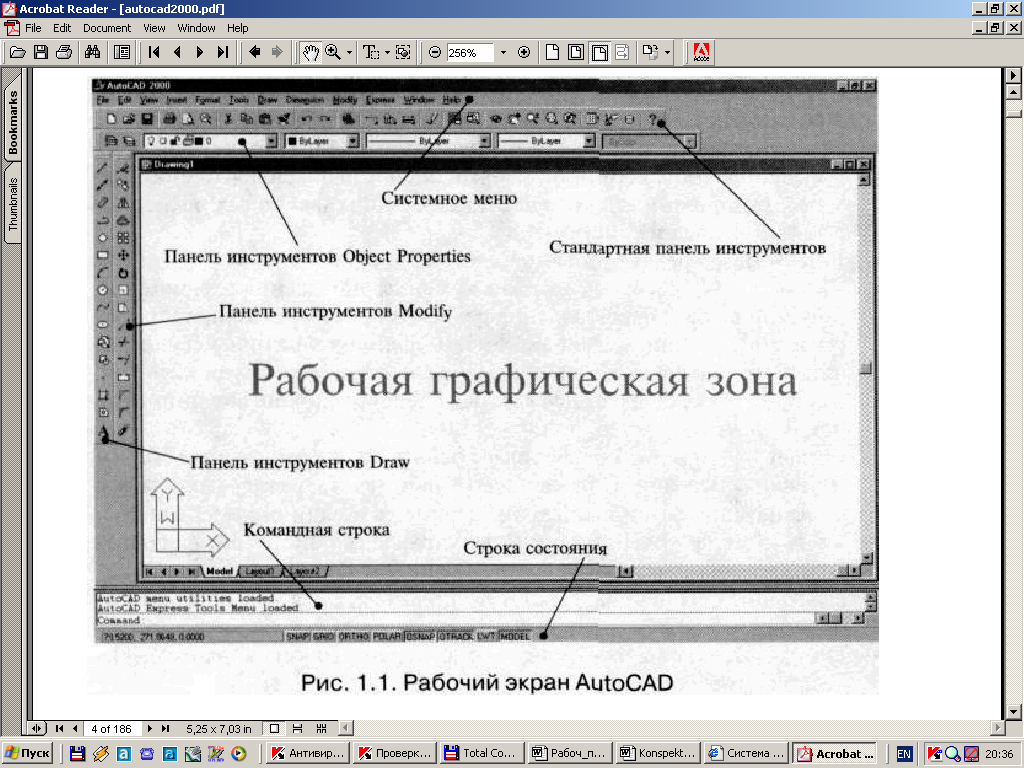Toggle navigation pane button in status bar

coord(37,729)
